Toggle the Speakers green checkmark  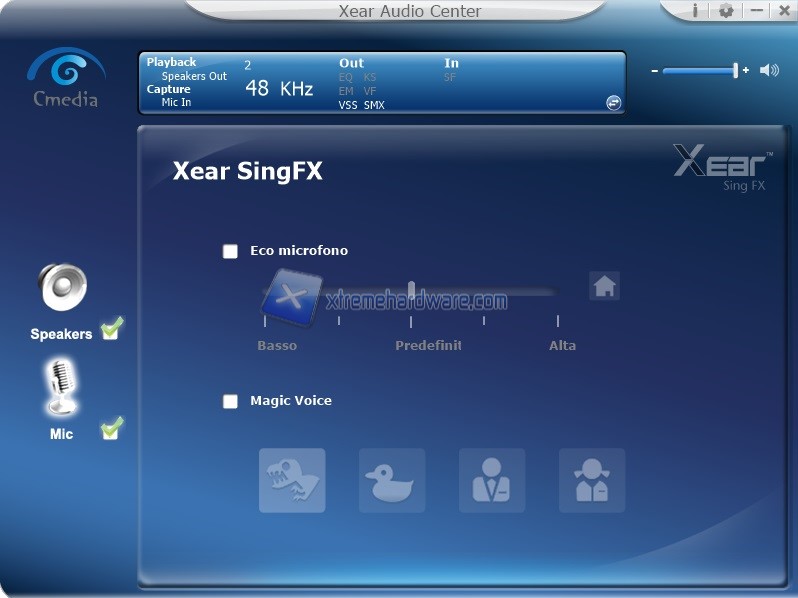[112, 328]
